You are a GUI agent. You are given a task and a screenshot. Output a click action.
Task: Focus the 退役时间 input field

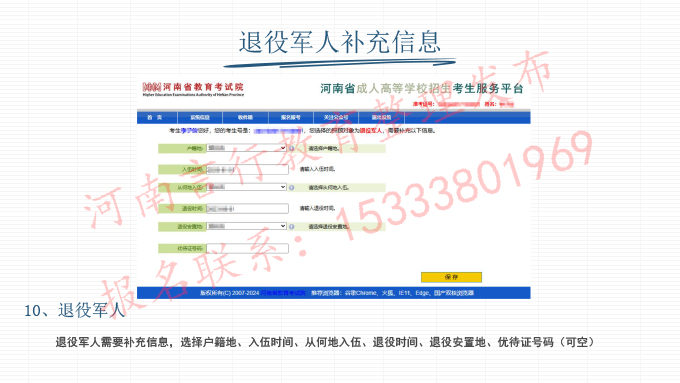[247, 209]
